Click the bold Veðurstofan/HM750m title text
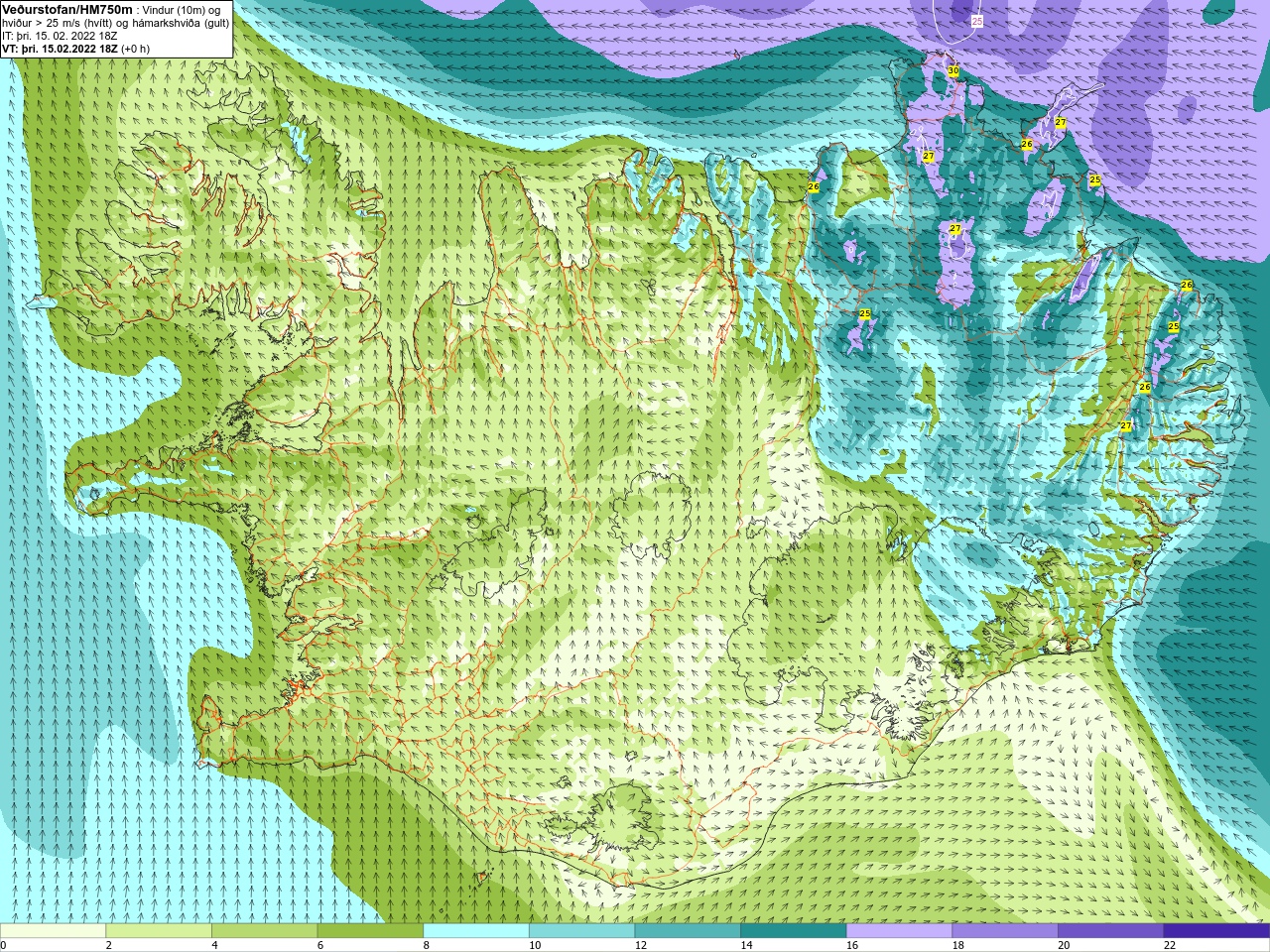 pos(67,9)
